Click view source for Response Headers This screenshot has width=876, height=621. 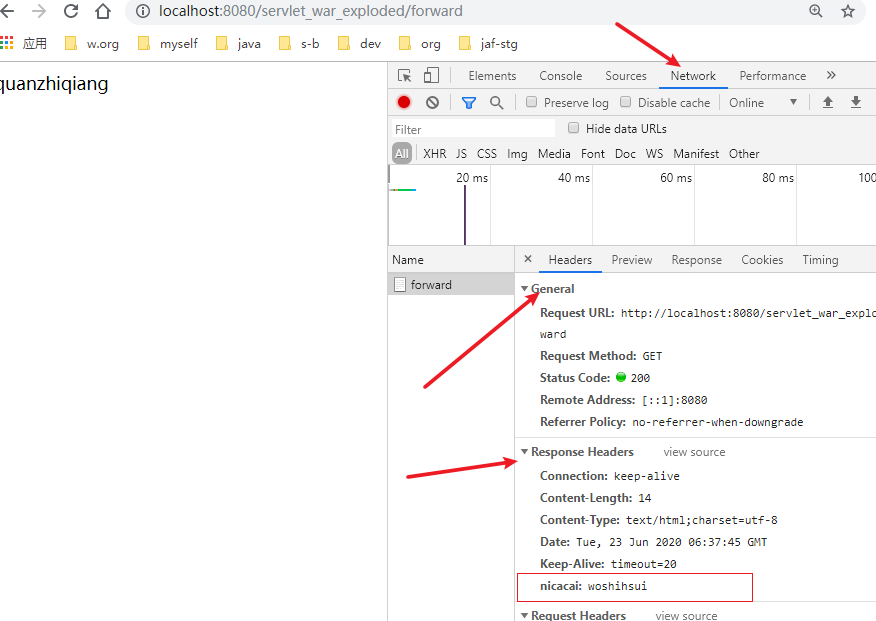694,452
